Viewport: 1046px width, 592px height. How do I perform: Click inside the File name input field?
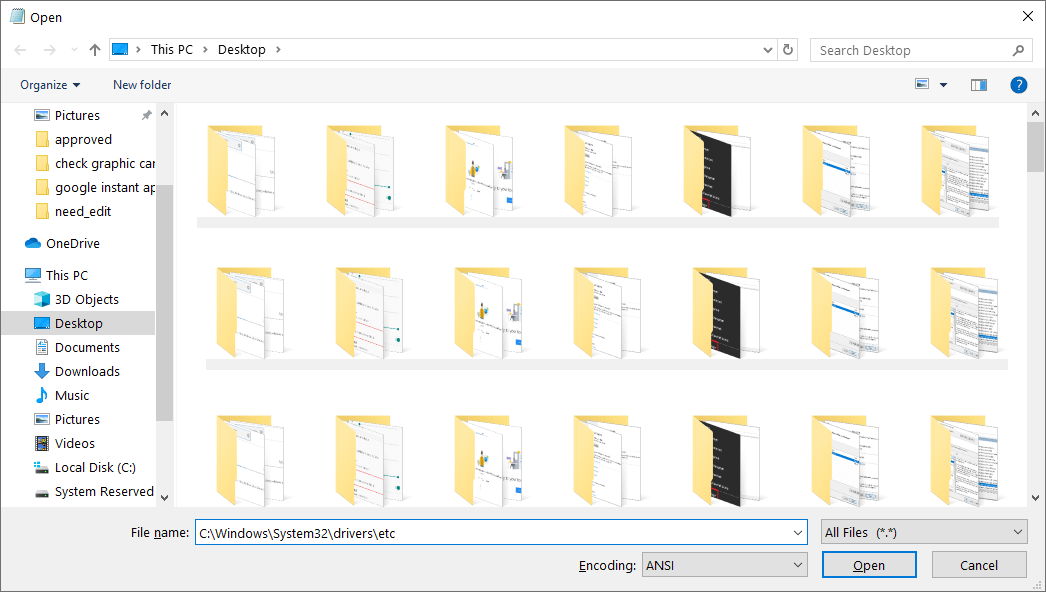coord(450,532)
